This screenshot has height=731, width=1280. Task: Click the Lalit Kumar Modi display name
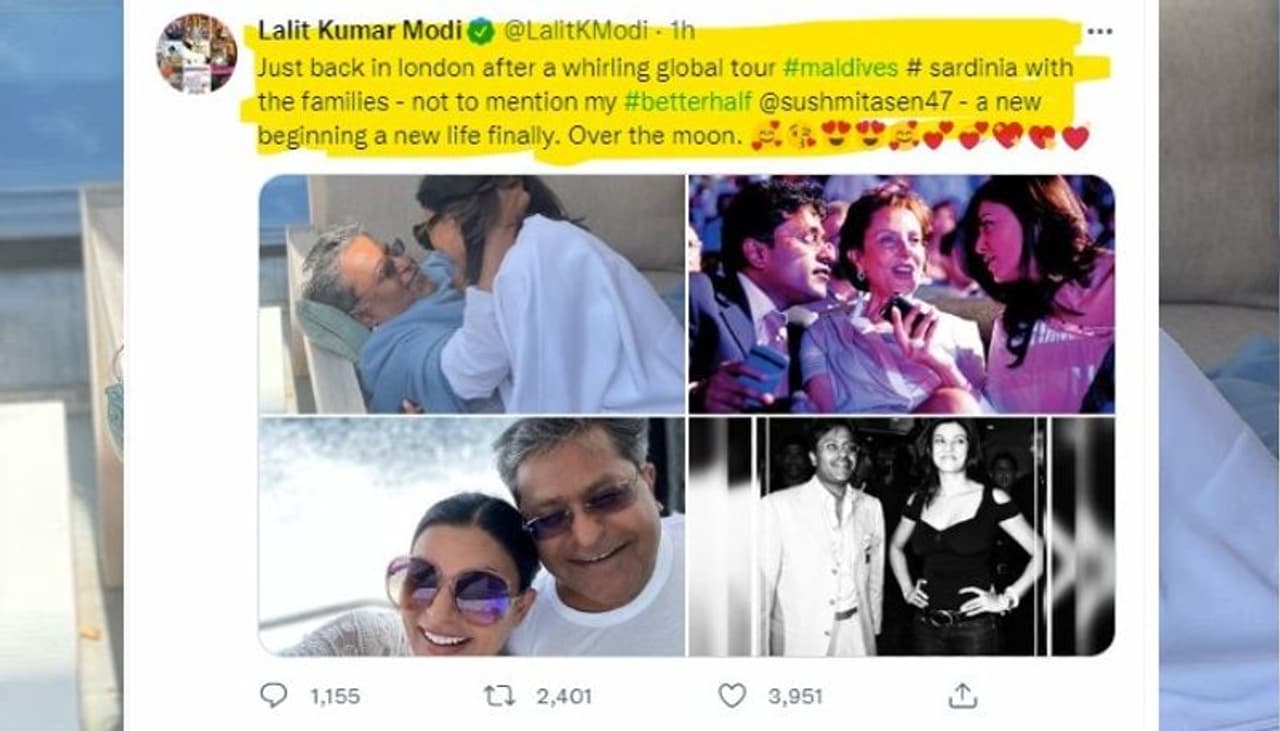pyautogui.click(x=360, y=31)
